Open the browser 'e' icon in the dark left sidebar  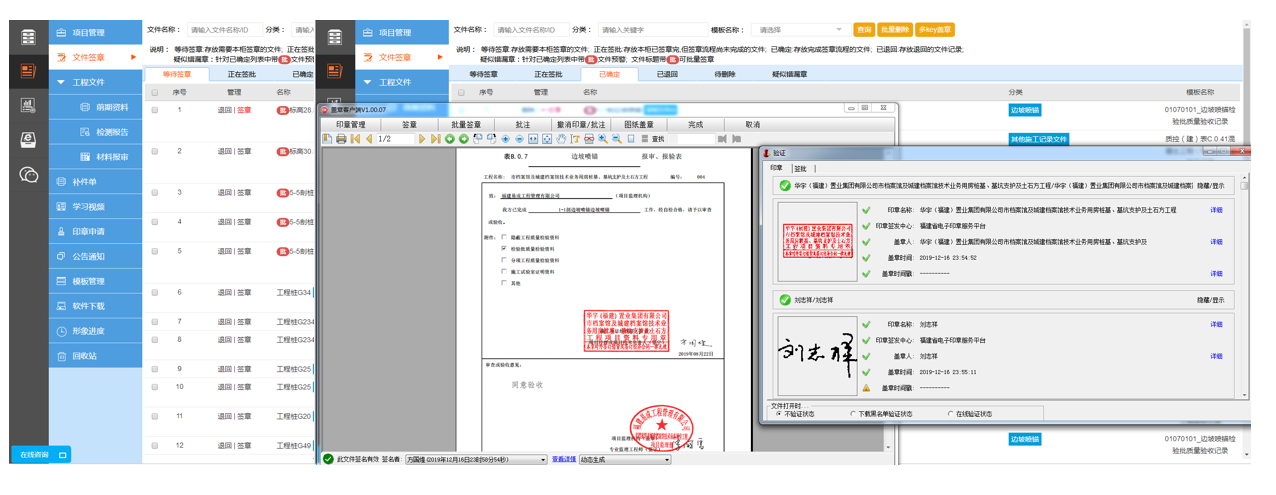coord(28,139)
